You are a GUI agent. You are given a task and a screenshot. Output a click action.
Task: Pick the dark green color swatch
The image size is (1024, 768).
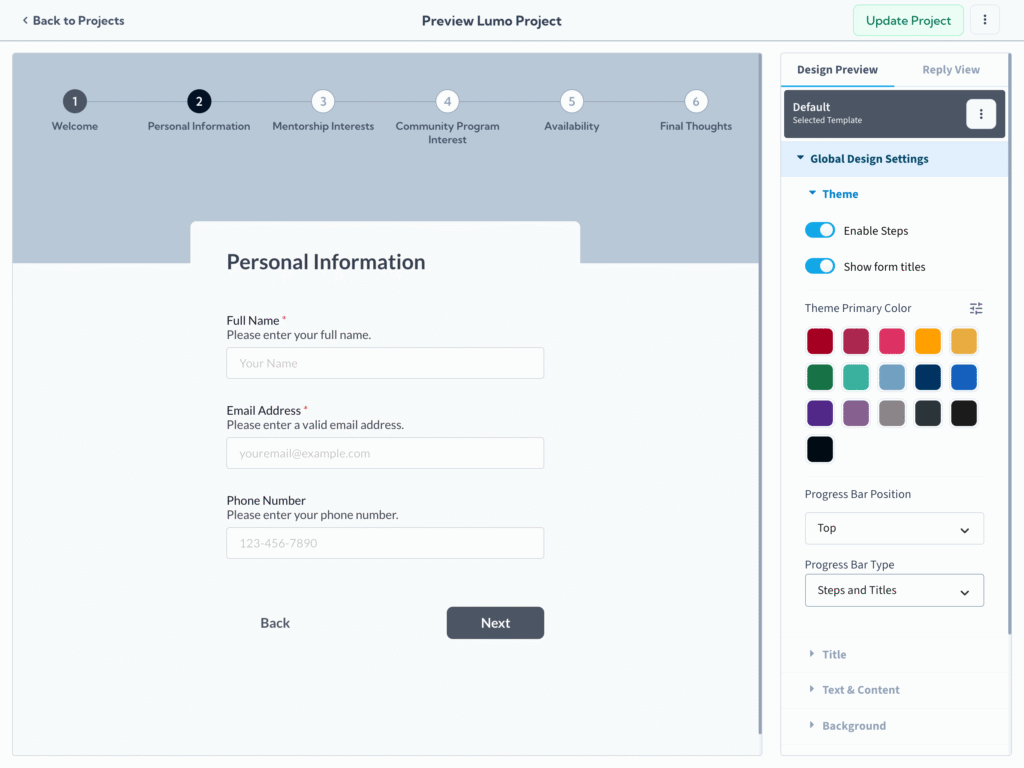pos(820,377)
